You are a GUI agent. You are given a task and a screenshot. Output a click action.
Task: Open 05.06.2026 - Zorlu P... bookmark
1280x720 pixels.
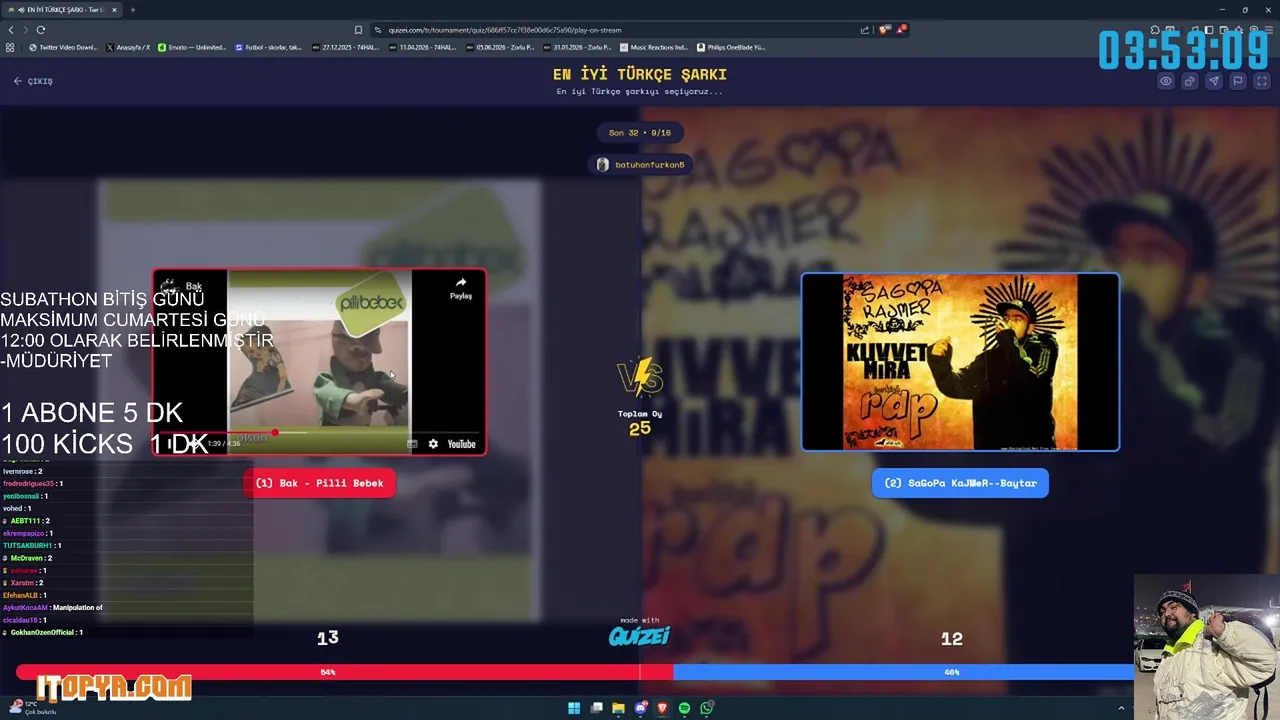pos(500,47)
